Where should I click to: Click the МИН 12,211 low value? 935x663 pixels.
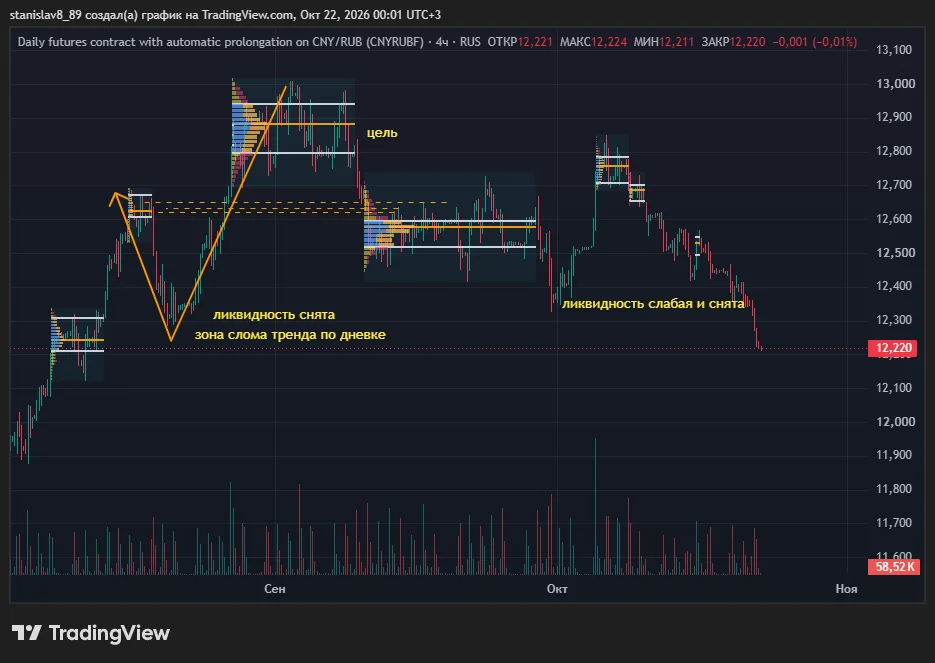pos(664,42)
